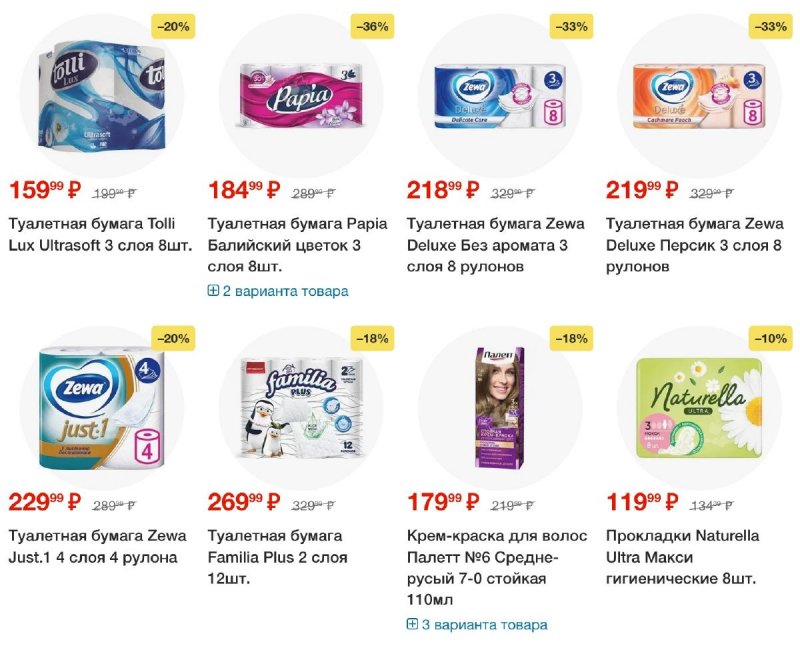This screenshot has height=652, width=800.
Task: Click the 269.99 ₽ Familia Plus price
Action: coord(244,502)
